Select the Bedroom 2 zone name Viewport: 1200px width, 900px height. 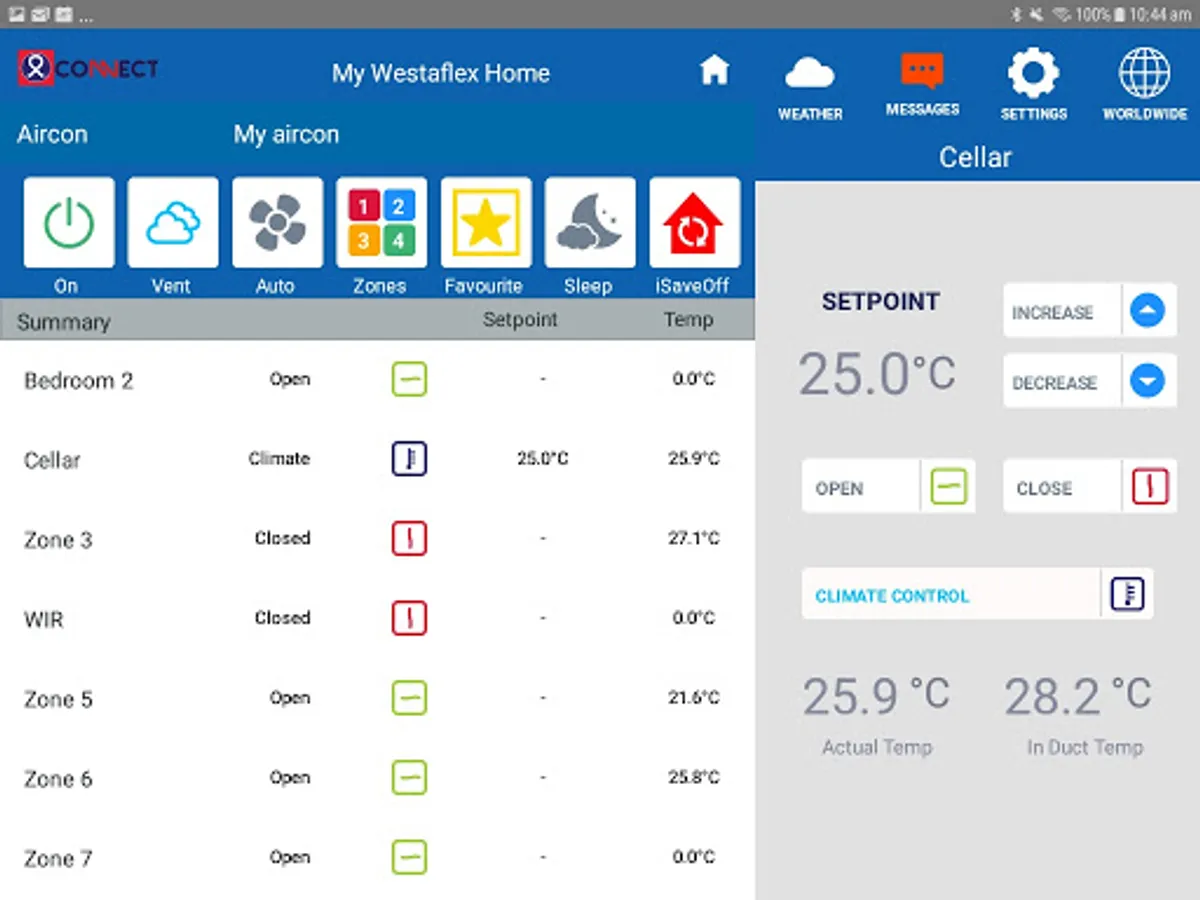click(x=79, y=381)
